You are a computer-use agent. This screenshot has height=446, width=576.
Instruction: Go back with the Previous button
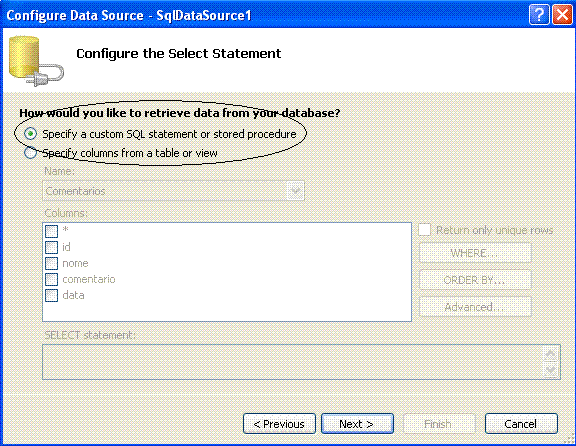(x=280, y=424)
